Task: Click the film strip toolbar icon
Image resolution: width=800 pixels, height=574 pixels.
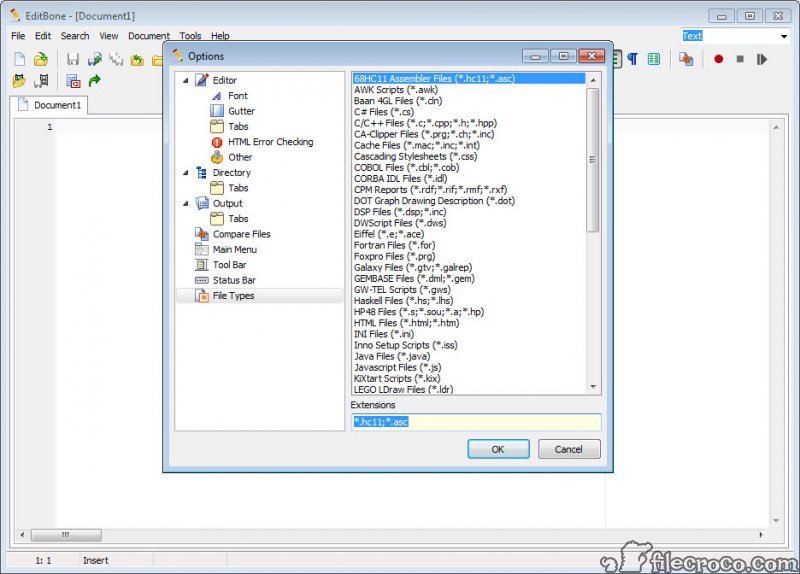Action: pyautogui.click(x=41, y=81)
